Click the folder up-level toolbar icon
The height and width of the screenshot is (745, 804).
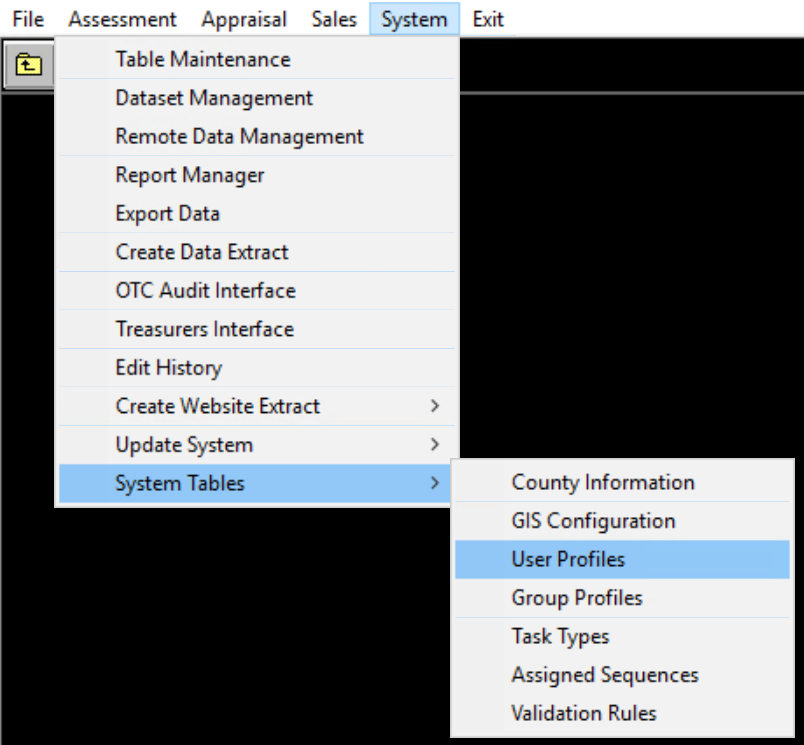(28, 64)
